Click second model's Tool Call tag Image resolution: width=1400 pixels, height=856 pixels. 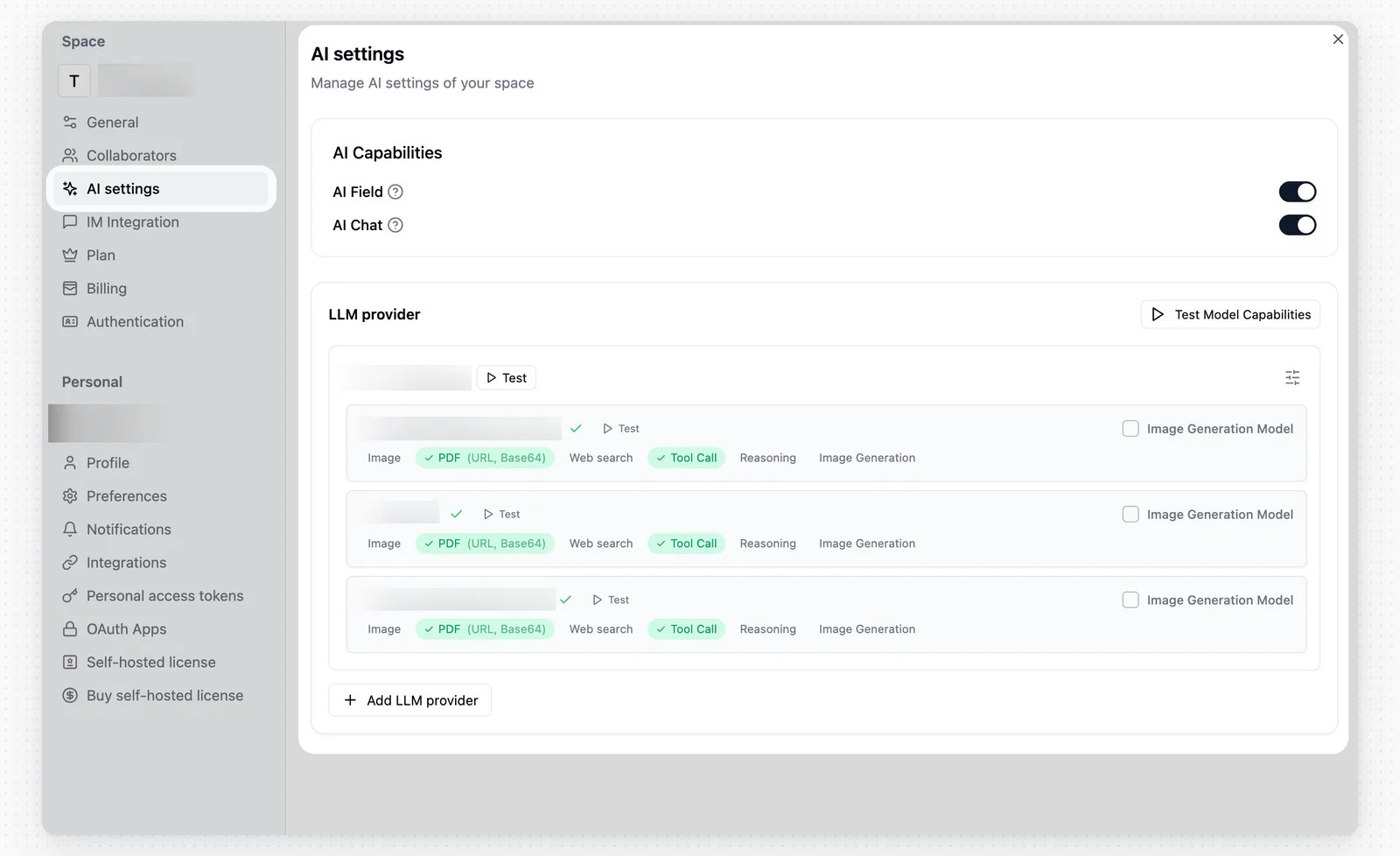click(x=687, y=544)
